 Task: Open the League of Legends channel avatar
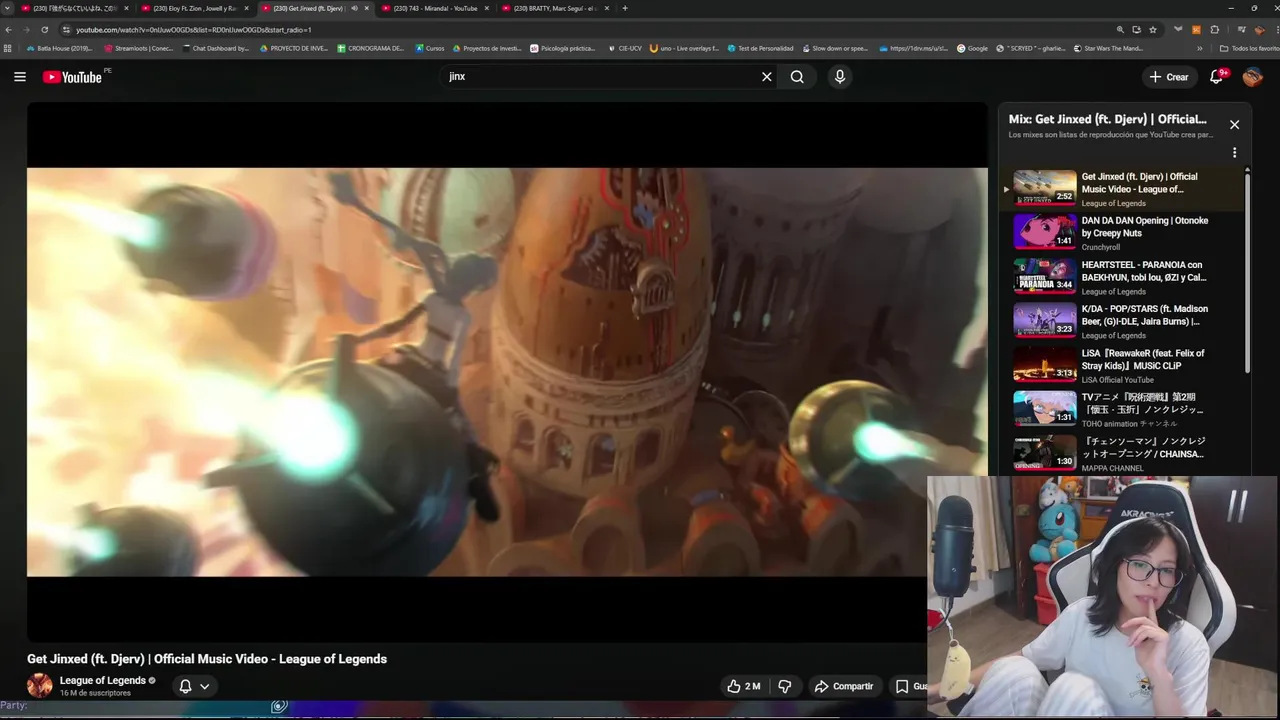(x=40, y=686)
